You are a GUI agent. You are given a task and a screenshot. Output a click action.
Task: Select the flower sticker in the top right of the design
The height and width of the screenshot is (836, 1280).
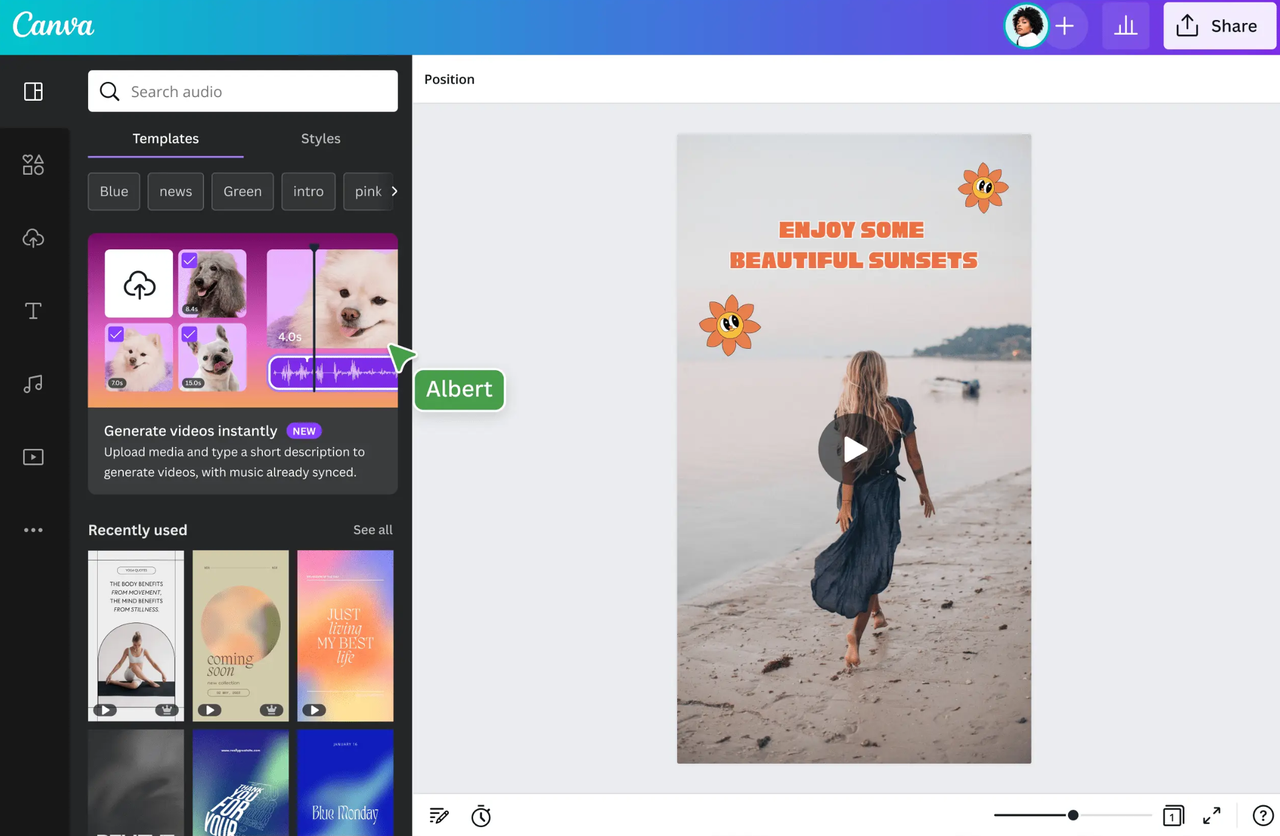983,187
